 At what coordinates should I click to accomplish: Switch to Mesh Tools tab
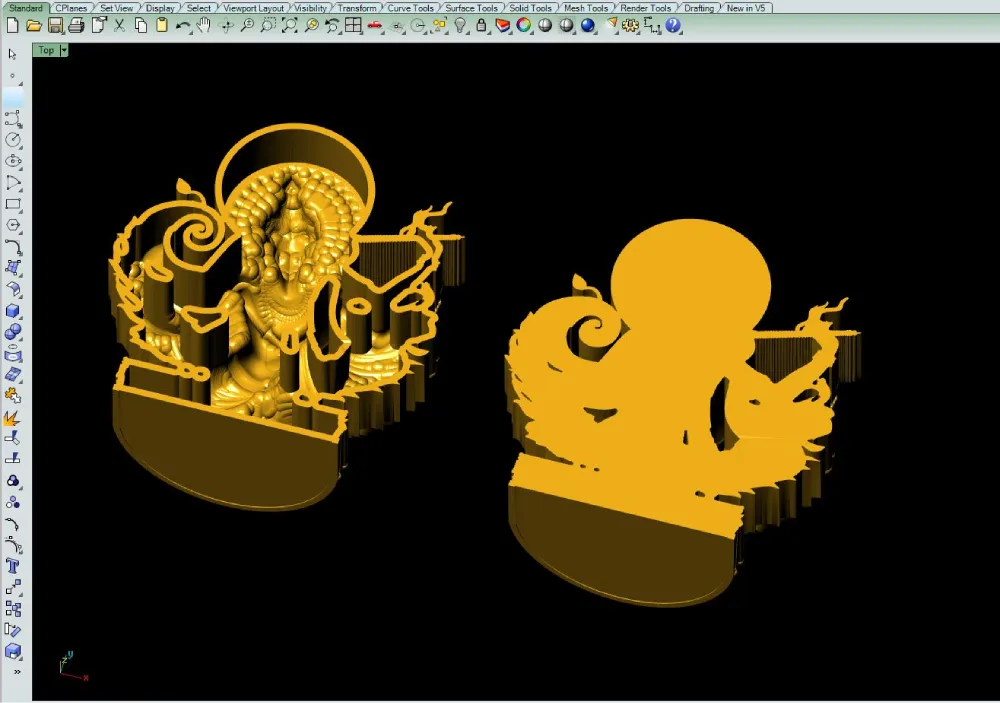point(585,8)
